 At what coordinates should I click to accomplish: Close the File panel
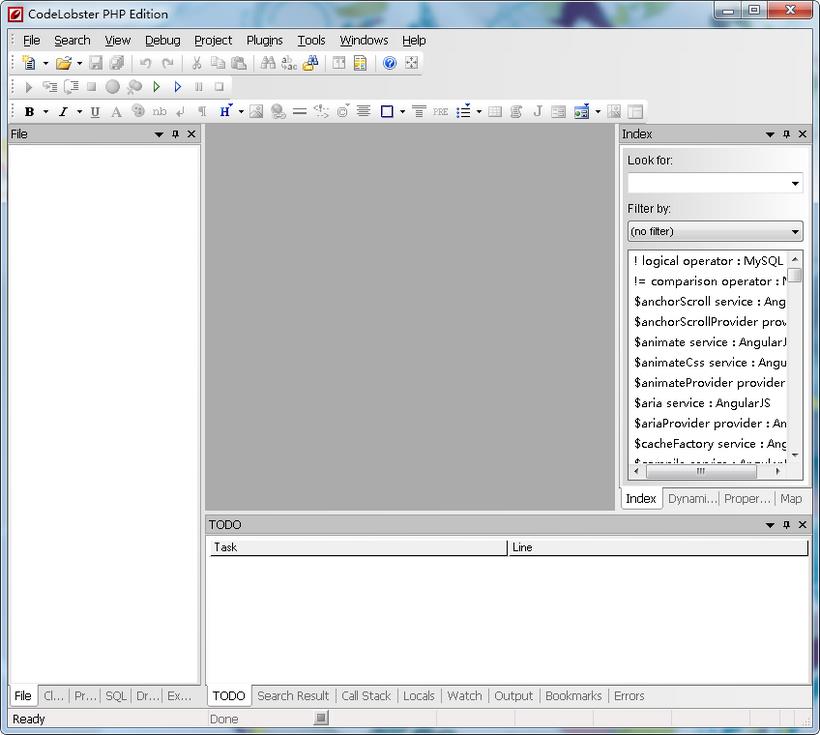(x=191, y=134)
